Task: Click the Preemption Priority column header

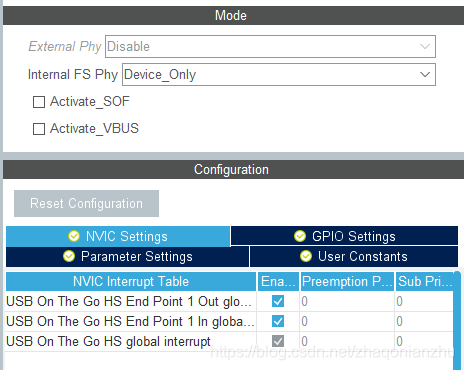Action: [x=347, y=282]
